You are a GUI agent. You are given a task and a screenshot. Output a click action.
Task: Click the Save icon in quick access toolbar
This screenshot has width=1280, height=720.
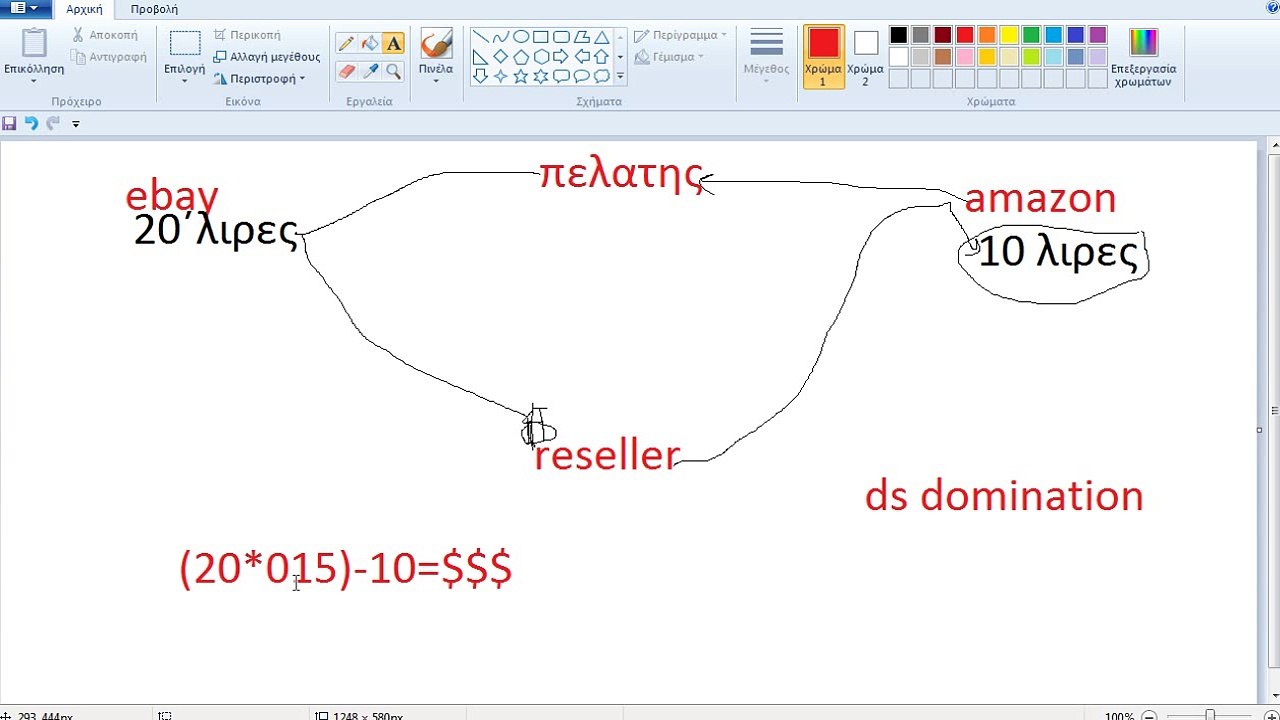pos(10,123)
